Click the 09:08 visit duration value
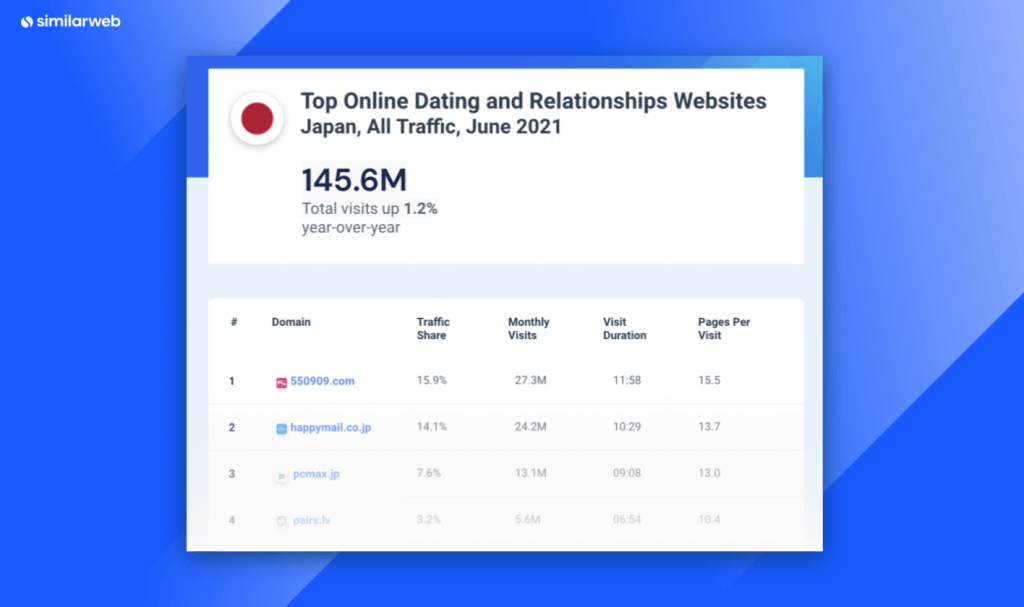1024x607 pixels. [627, 474]
